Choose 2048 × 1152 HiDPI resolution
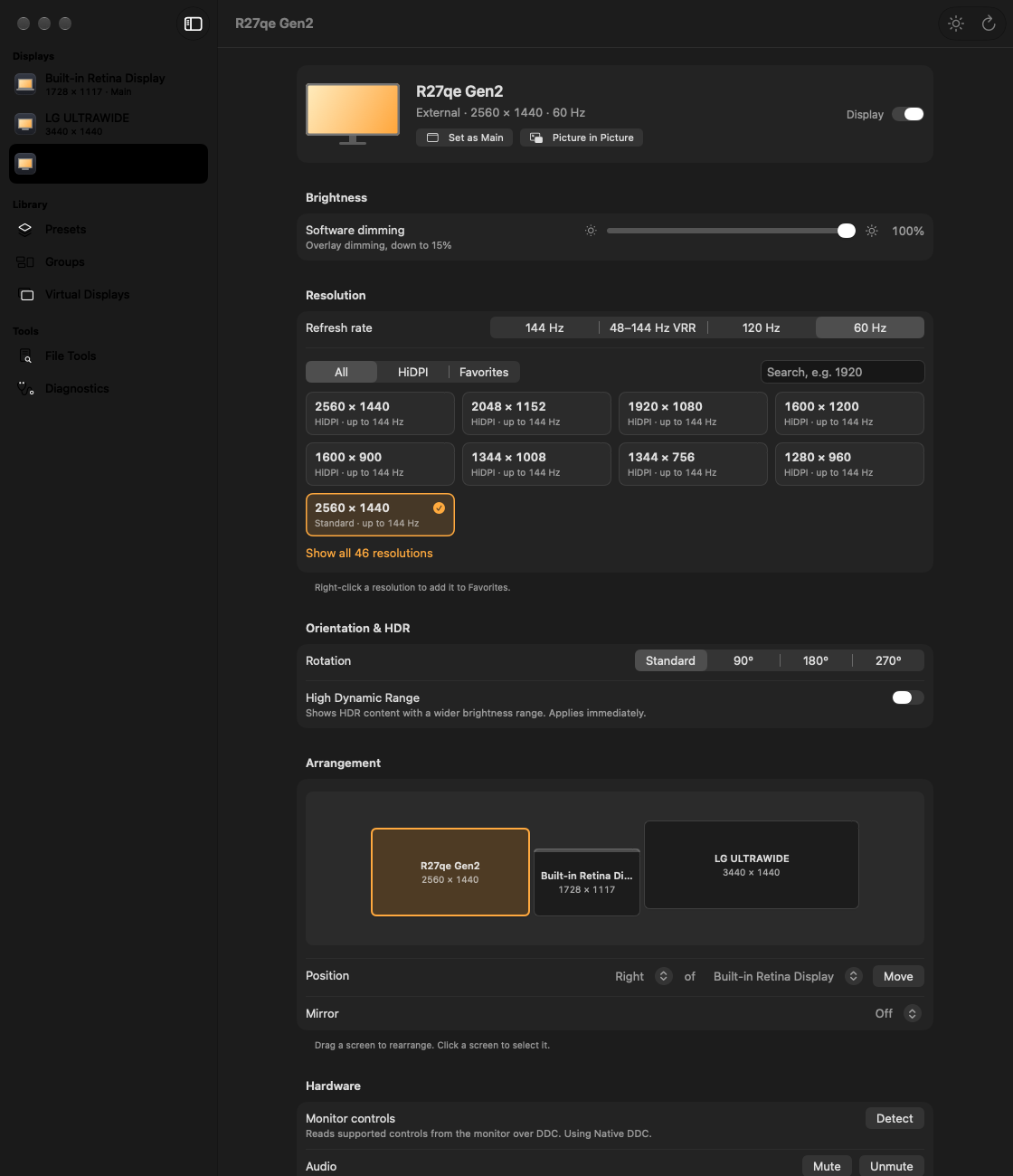 coord(536,413)
